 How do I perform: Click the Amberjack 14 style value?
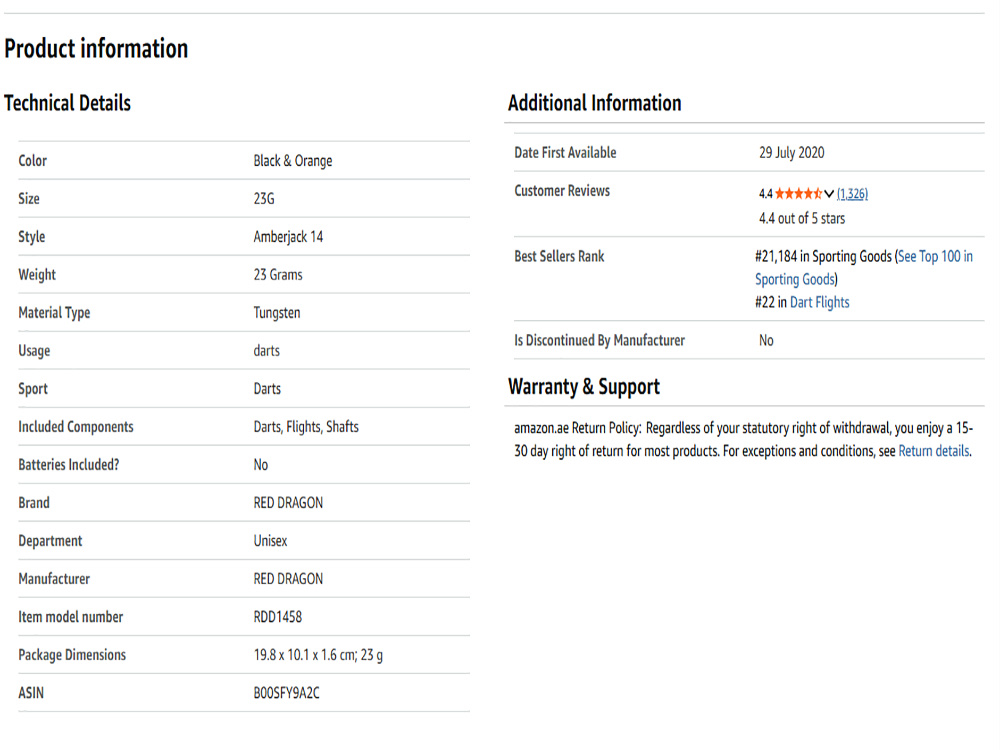coord(288,237)
